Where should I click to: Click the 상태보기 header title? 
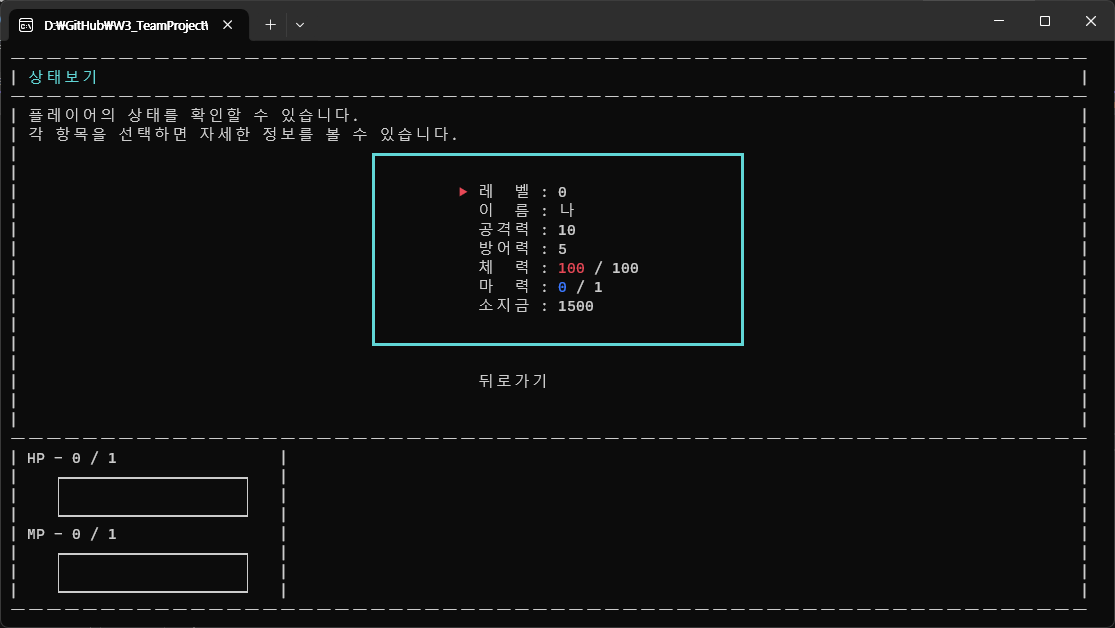[x=63, y=77]
